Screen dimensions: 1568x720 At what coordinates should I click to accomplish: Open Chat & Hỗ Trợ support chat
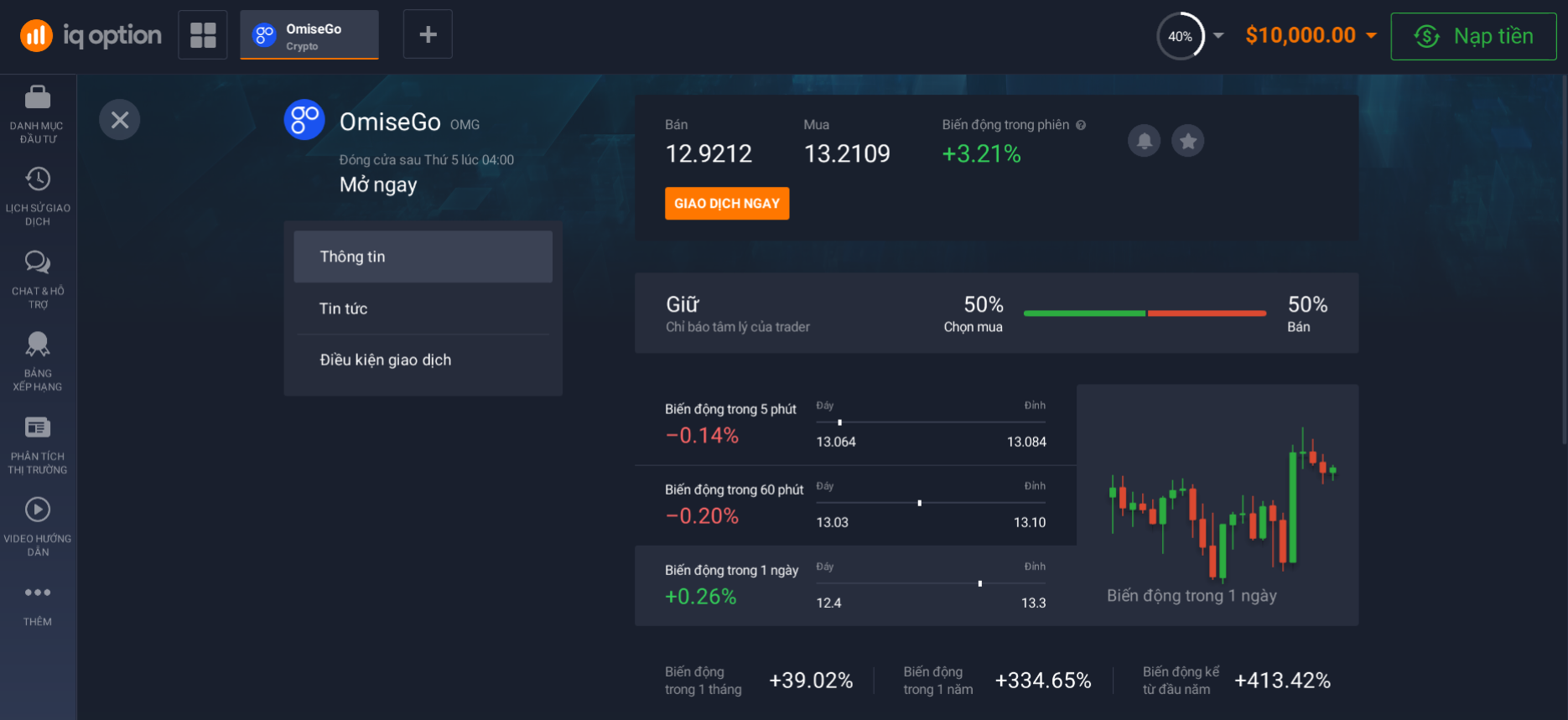[x=38, y=262]
